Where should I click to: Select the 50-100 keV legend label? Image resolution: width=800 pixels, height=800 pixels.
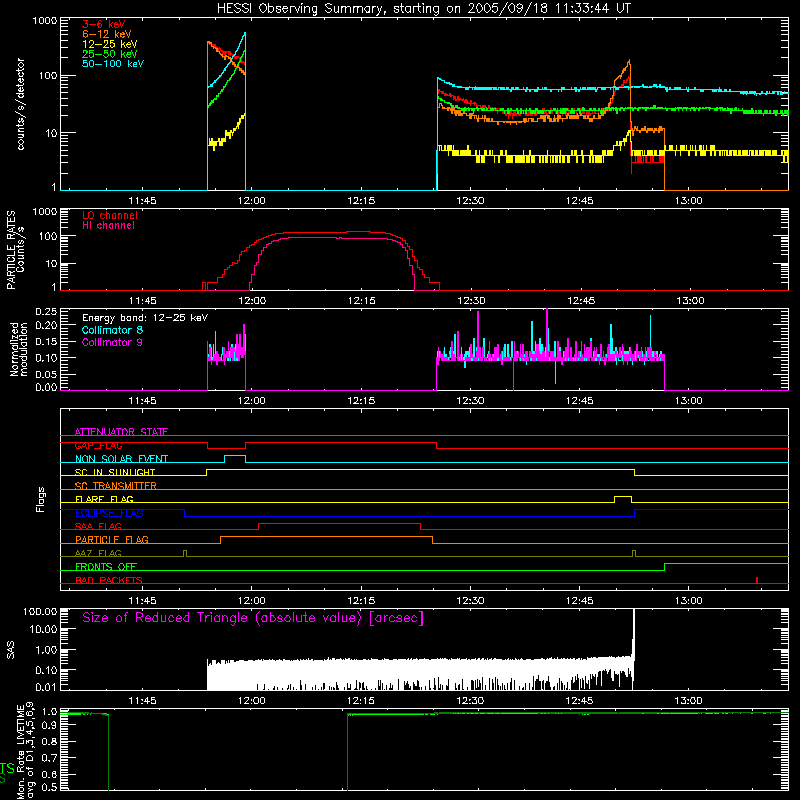click(x=113, y=64)
